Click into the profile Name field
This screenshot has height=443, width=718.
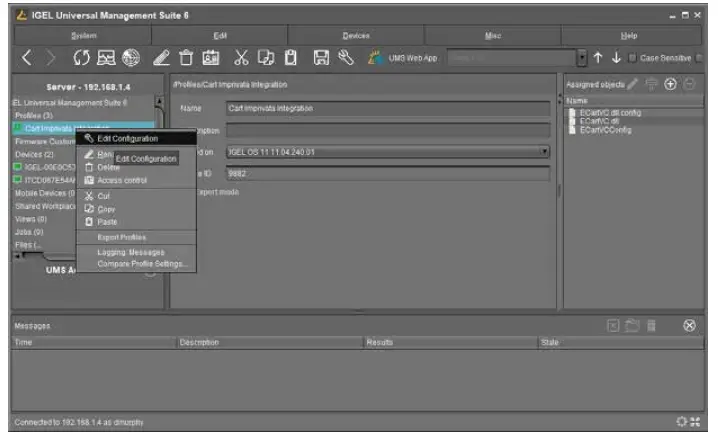[388, 109]
